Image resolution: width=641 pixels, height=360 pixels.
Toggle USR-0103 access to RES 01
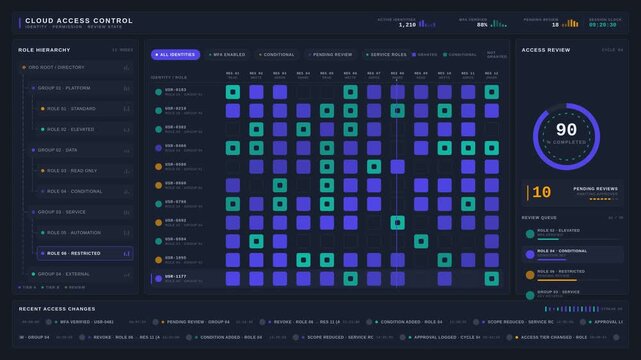pos(233,92)
